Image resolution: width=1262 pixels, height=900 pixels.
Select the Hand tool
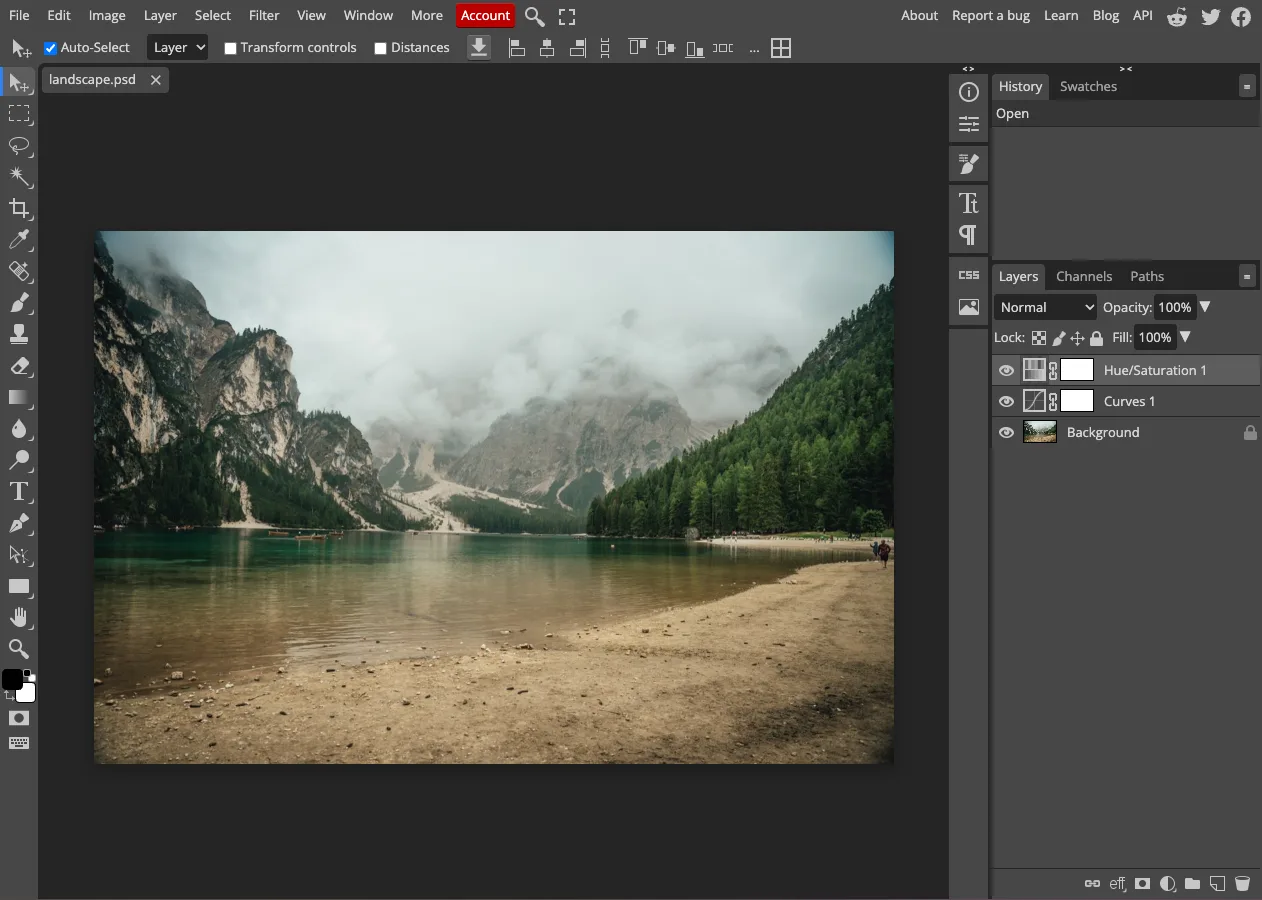tap(19, 617)
